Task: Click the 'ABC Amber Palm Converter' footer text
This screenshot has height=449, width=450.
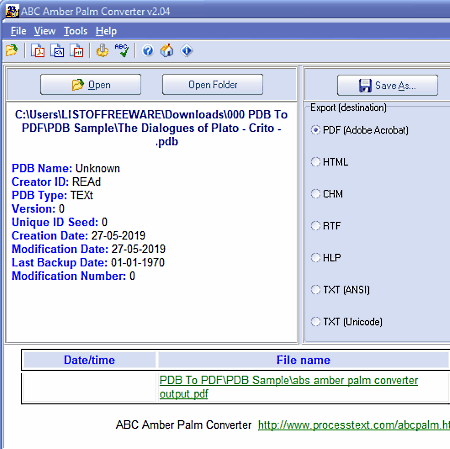Action: click(184, 425)
